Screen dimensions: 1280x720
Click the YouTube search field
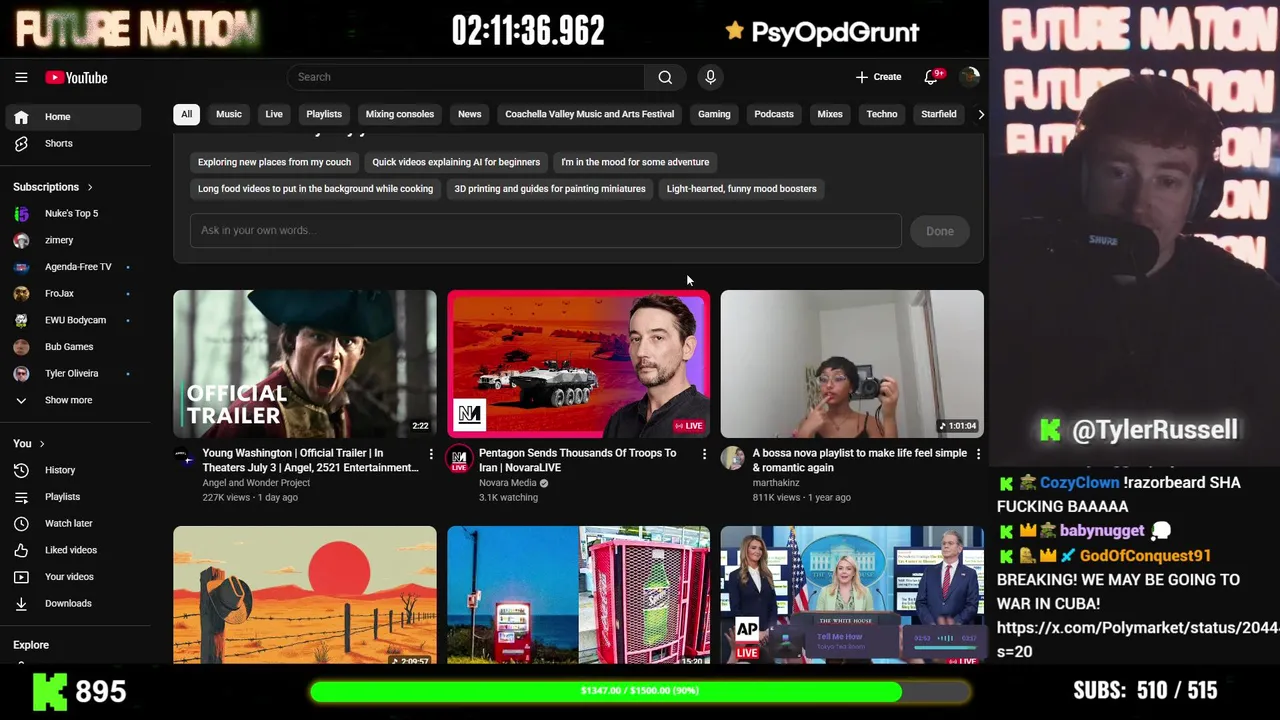[x=466, y=77]
